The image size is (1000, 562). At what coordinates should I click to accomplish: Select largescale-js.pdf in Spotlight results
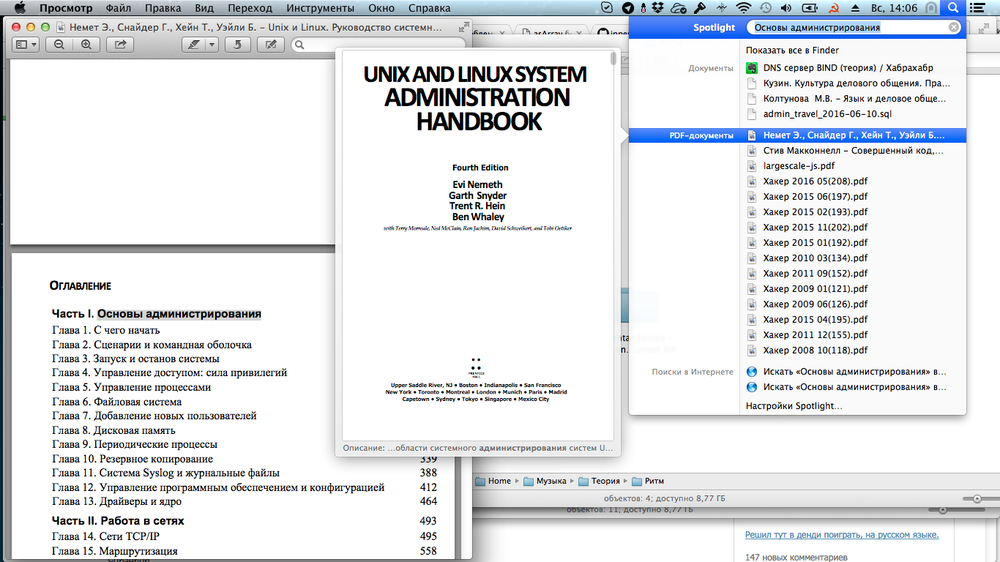(x=798, y=166)
